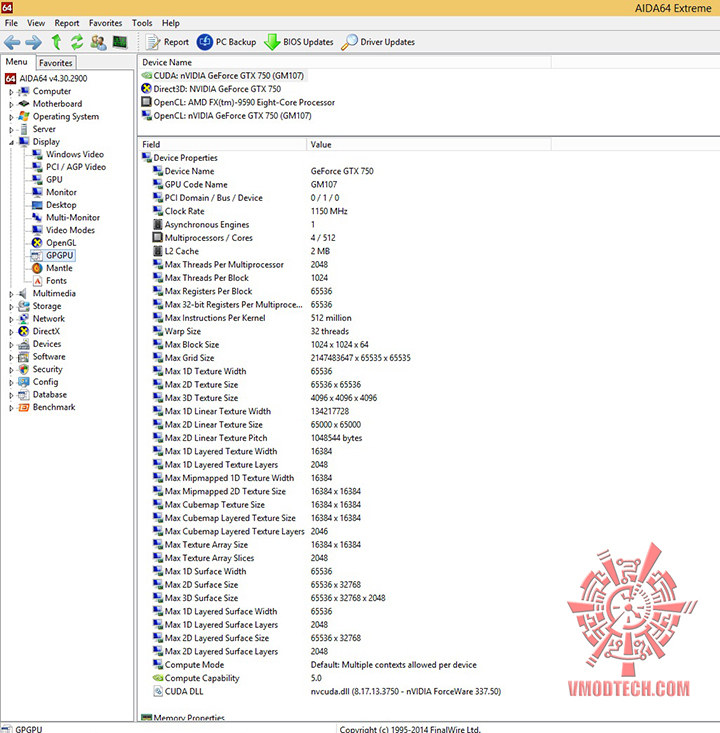
Task: Open the Video Modes page
Action: pyautogui.click(x=63, y=230)
